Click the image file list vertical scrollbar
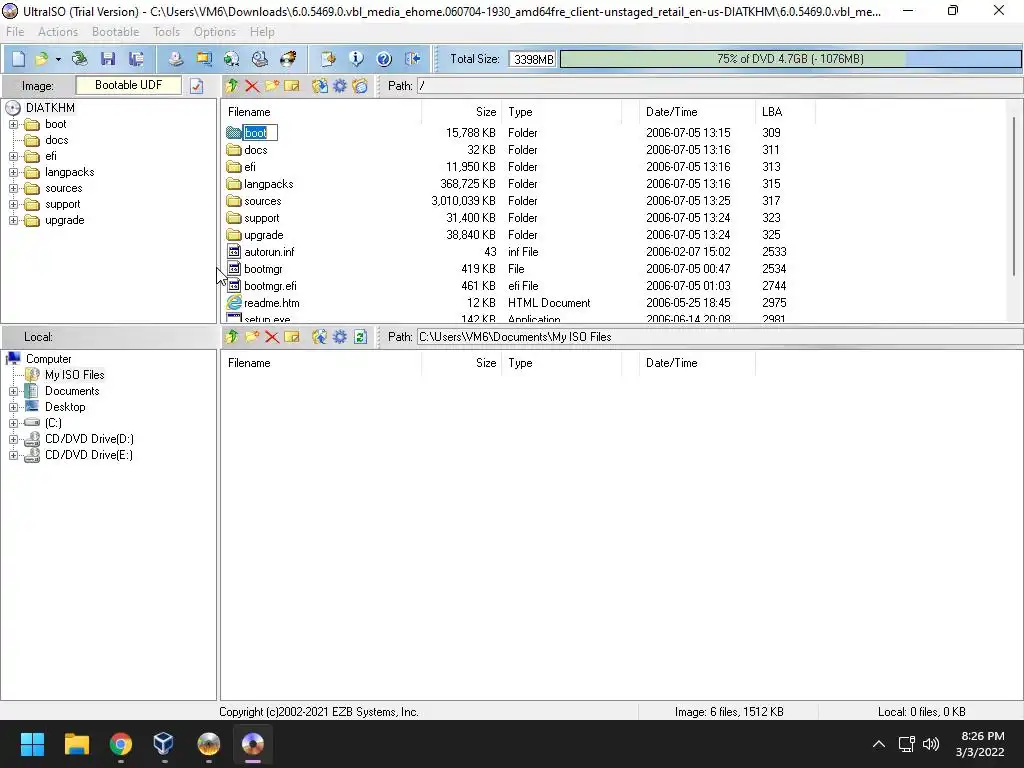This screenshot has height=768, width=1024. click(1014, 196)
